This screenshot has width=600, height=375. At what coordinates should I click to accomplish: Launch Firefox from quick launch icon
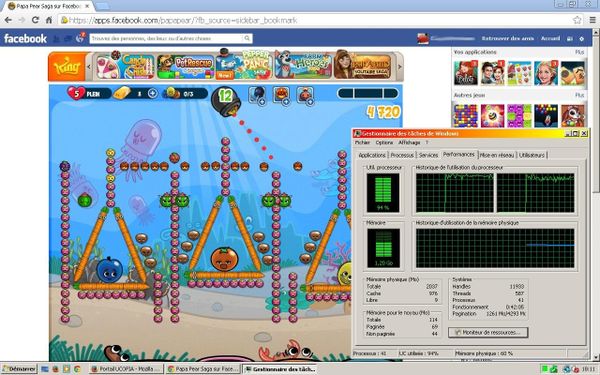click(x=56, y=369)
